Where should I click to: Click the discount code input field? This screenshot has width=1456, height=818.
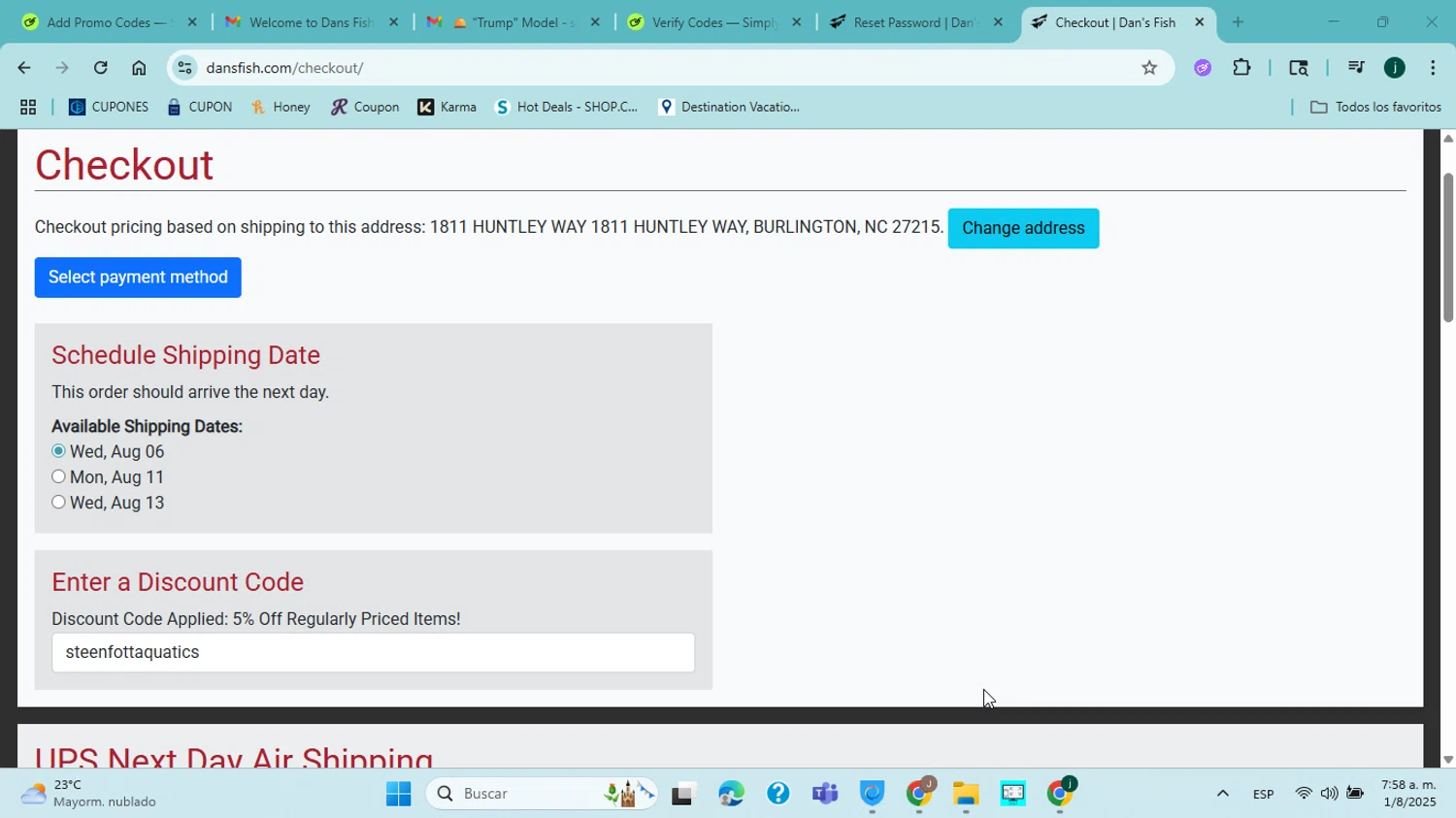pyautogui.click(x=373, y=653)
